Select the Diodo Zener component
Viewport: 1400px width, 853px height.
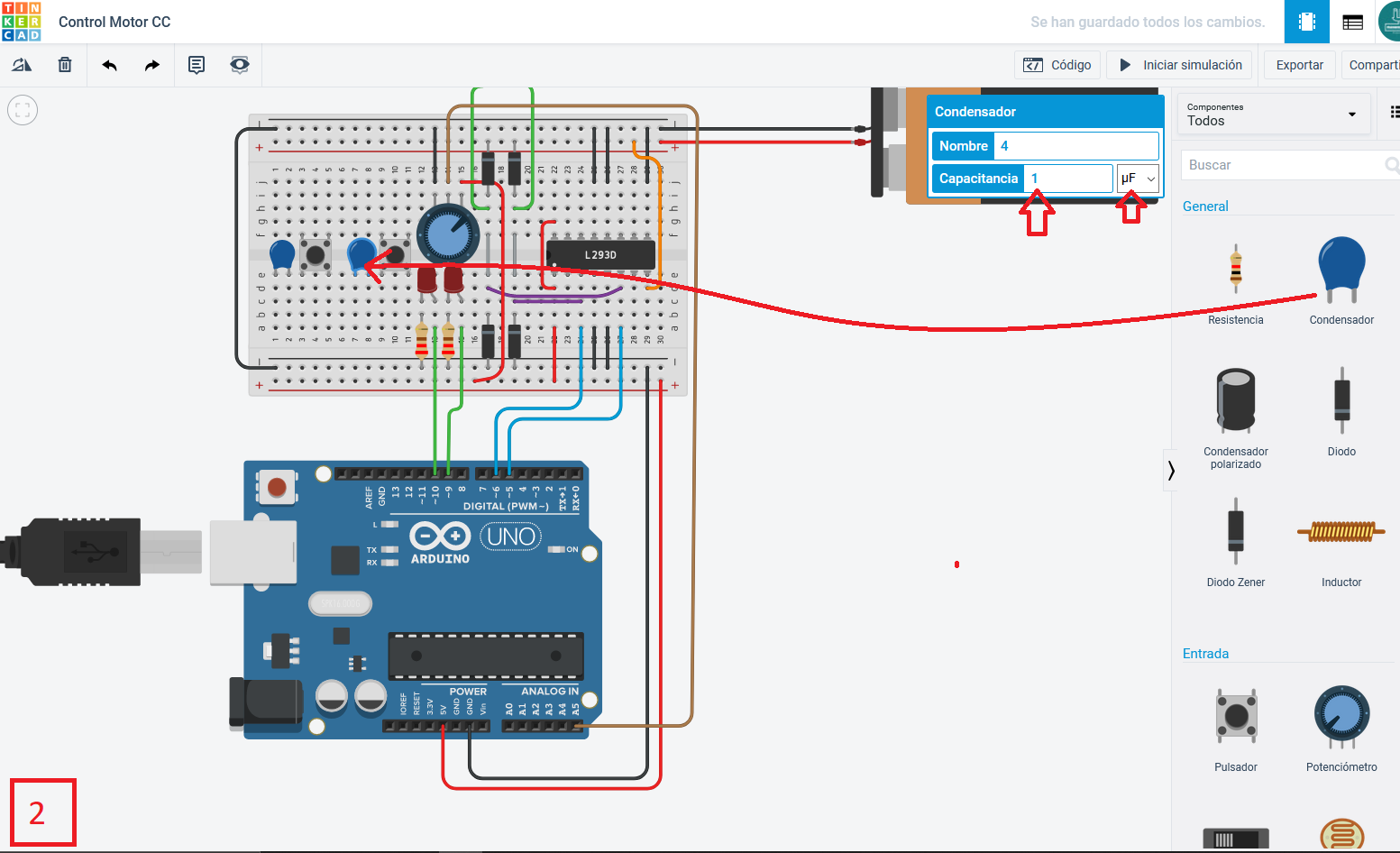coord(1236,544)
